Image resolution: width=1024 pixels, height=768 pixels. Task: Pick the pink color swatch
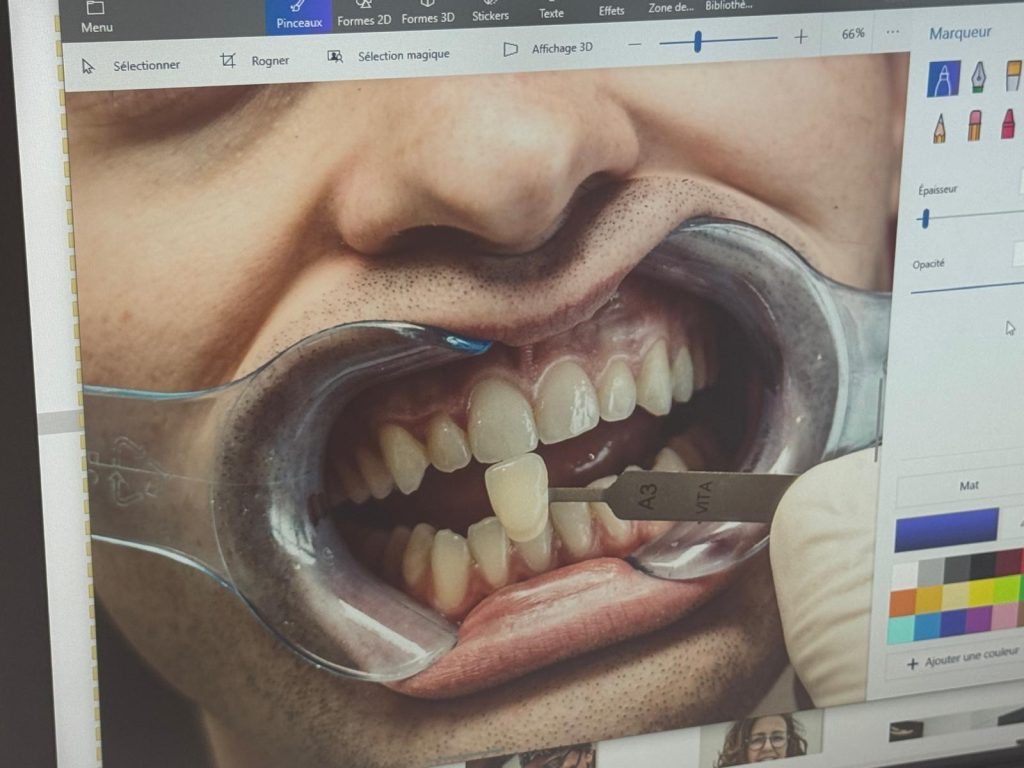click(1004, 615)
